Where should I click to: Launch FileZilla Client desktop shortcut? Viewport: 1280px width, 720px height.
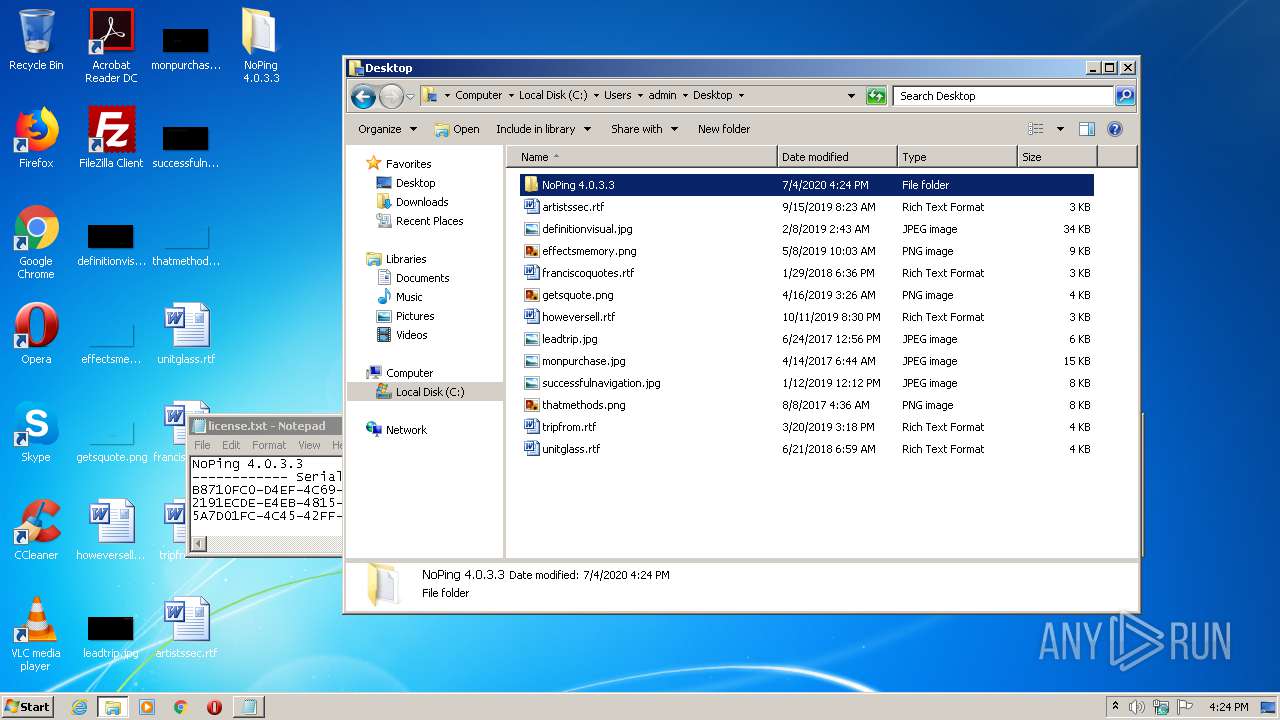click(111, 138)
